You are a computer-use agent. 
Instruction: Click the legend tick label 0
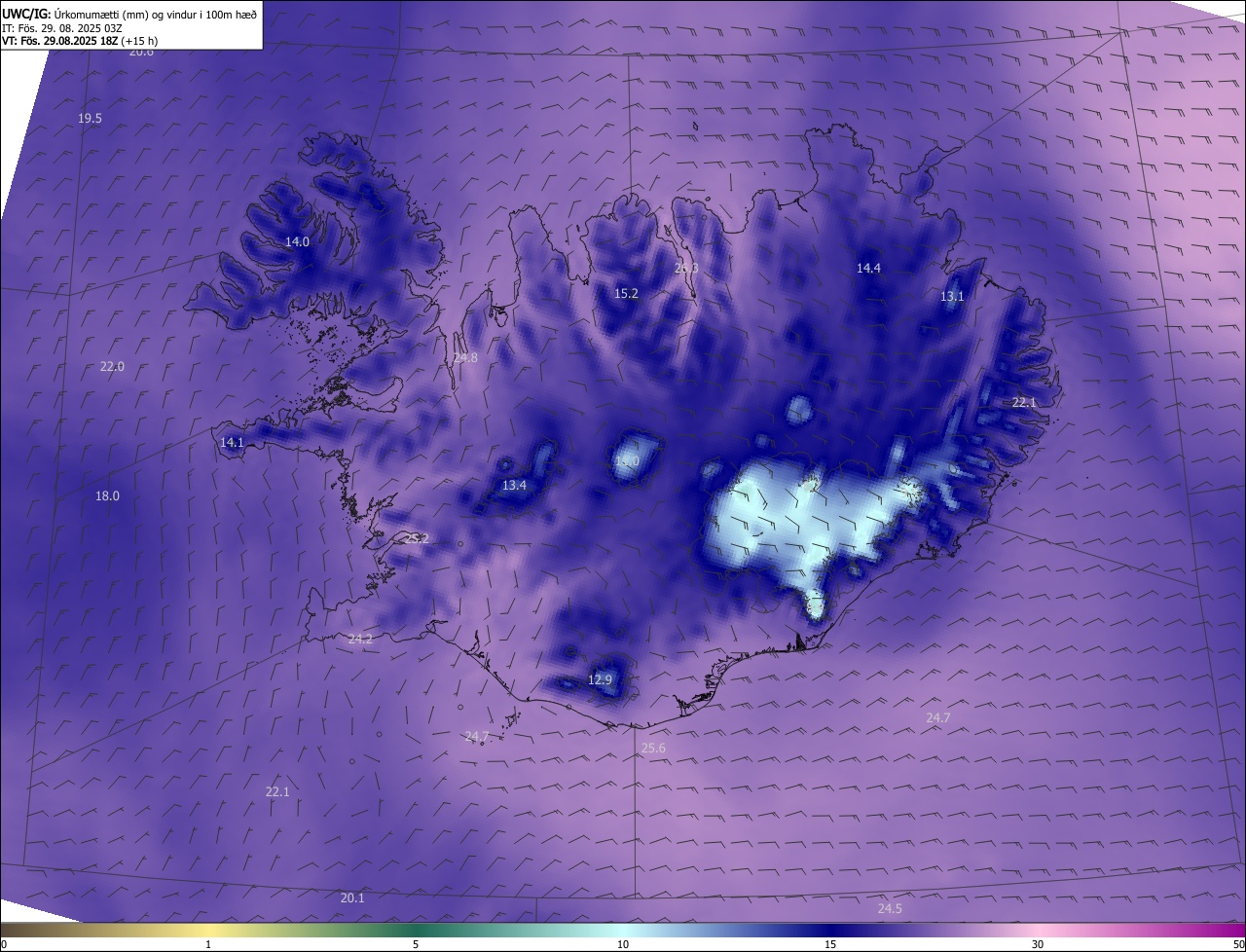point(4,944)
